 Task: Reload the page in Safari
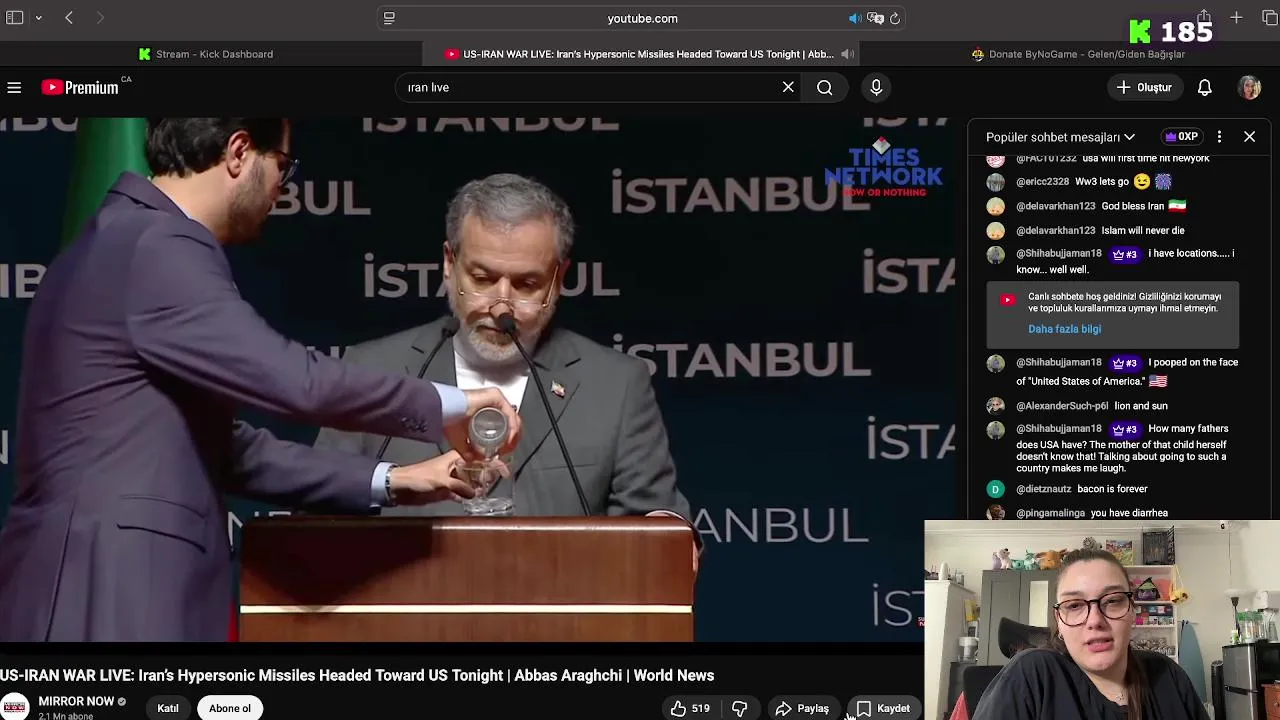(895, 18)
